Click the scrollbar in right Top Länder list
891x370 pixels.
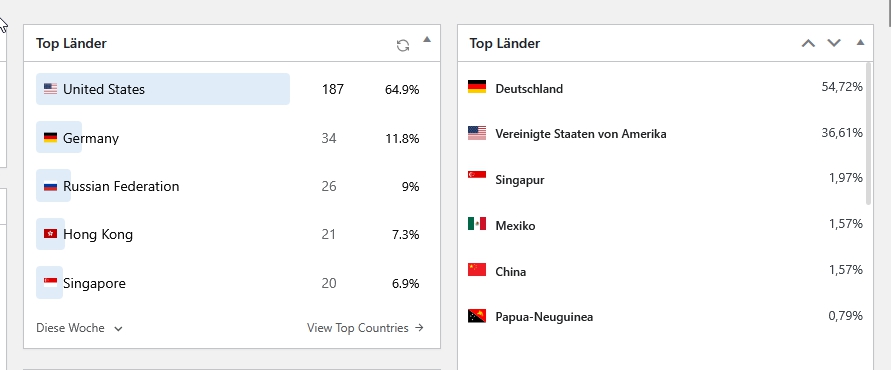pyautogui.click(x=868, y=134)
